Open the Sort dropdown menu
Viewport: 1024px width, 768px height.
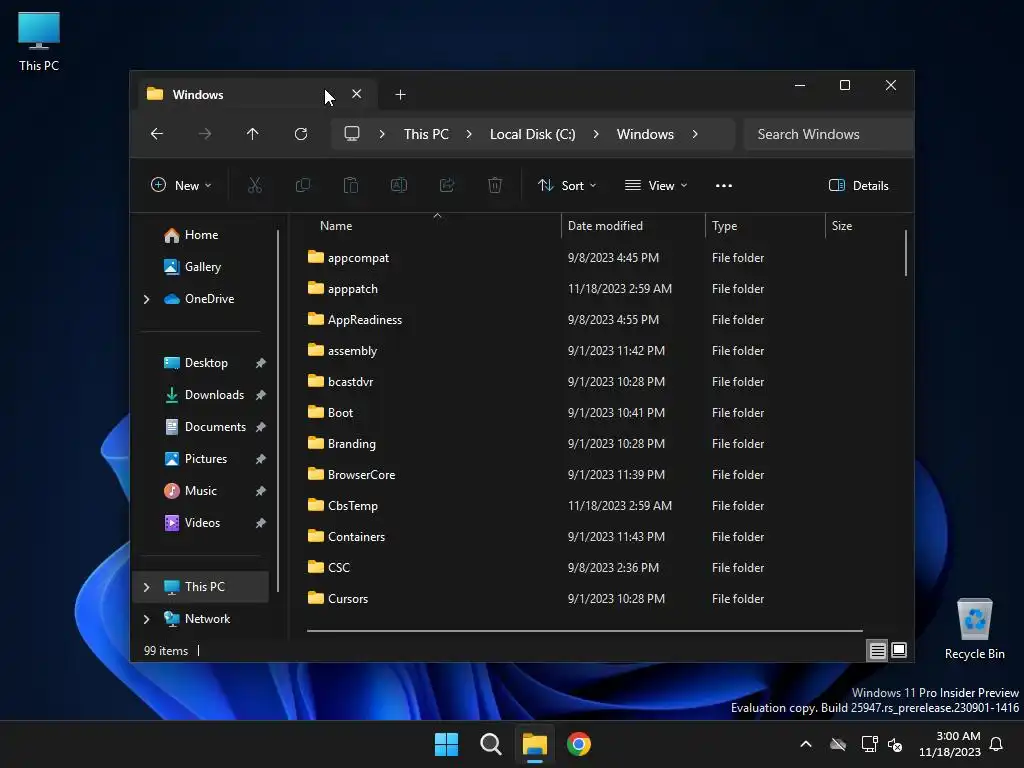click(567, 185)
